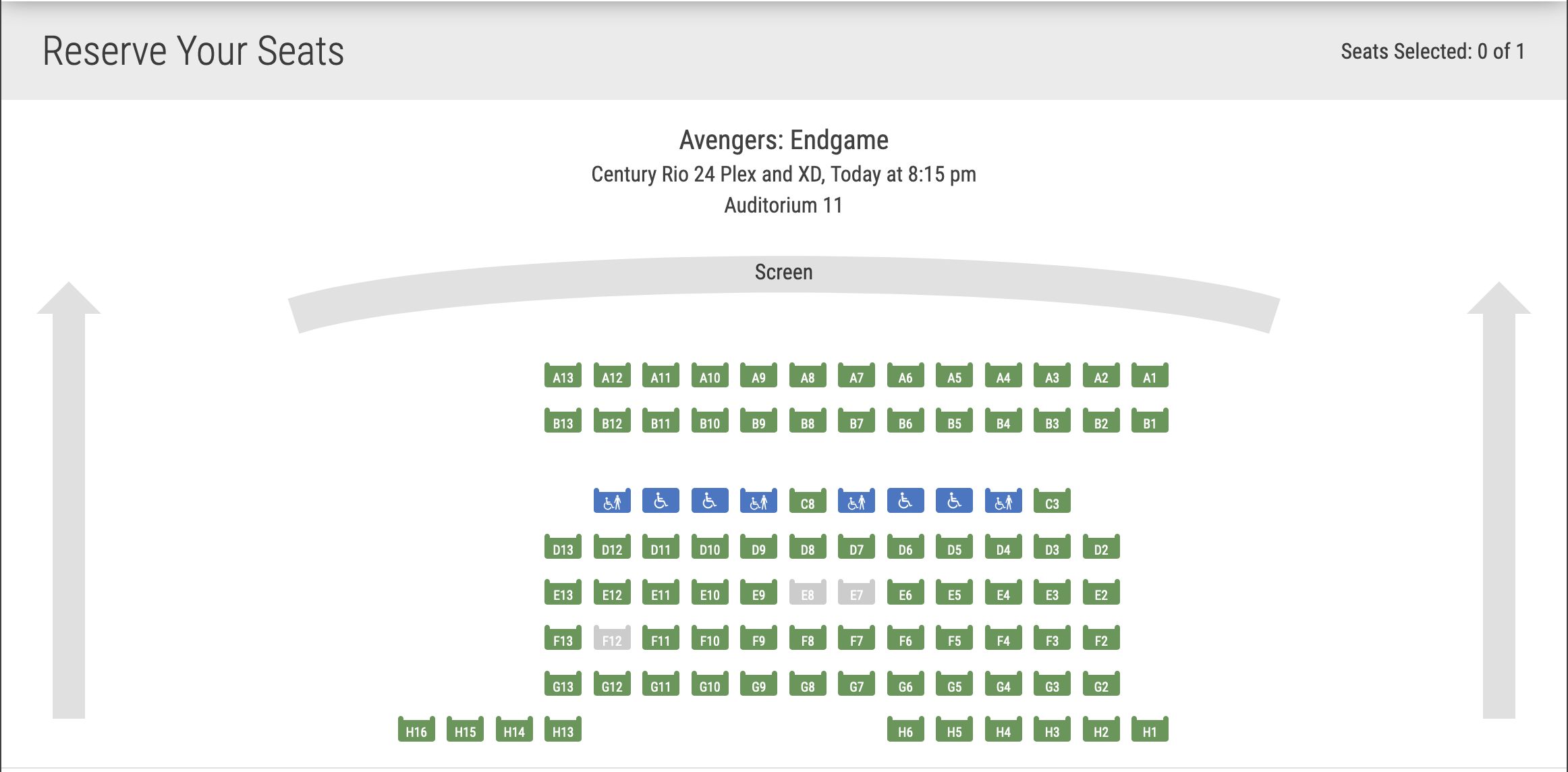Viewport: 1568px width, 772px height.
Task: Select seat E9
Action: tap(758, 592)
